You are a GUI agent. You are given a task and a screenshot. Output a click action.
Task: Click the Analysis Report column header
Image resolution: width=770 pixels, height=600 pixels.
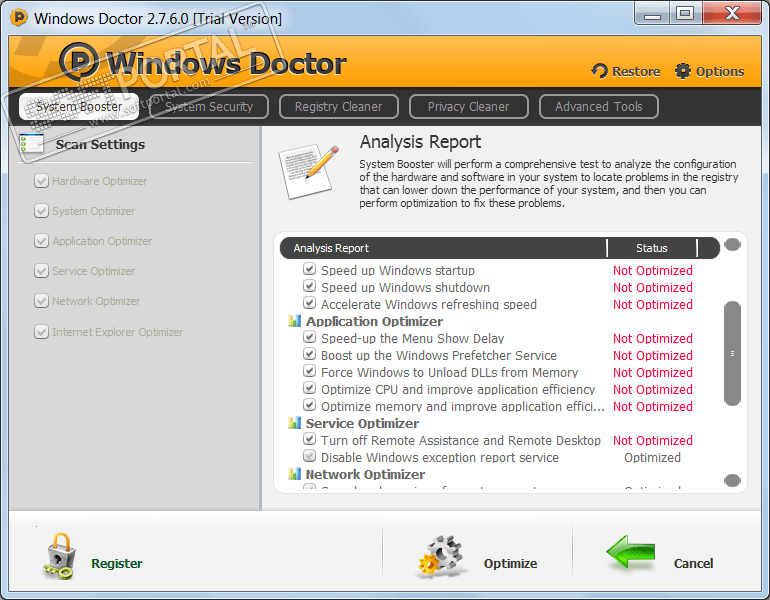click(x=443, y=248)
